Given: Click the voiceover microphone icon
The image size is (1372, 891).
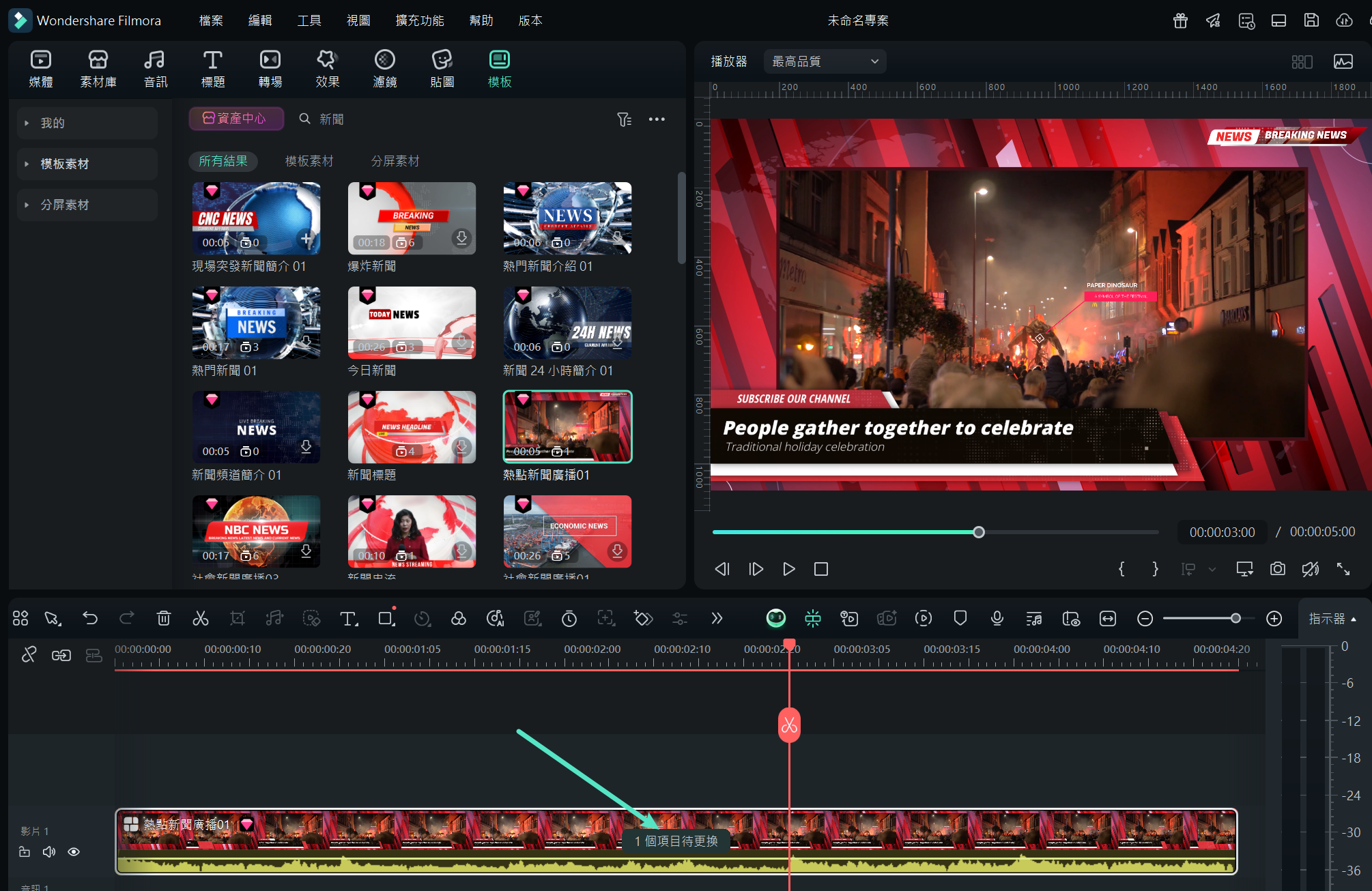Looking at the screenshot, I should click(x=997, y=618).
